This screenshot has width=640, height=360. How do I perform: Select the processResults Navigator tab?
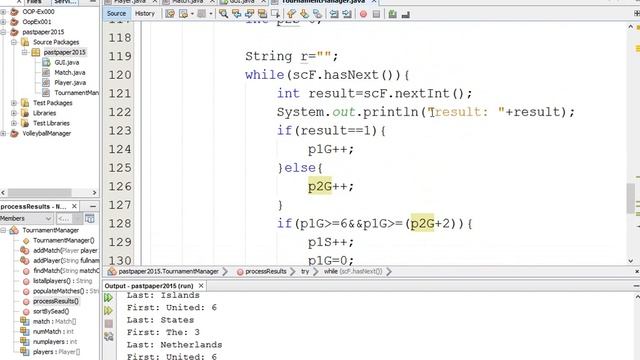click(x=33, y=207)
